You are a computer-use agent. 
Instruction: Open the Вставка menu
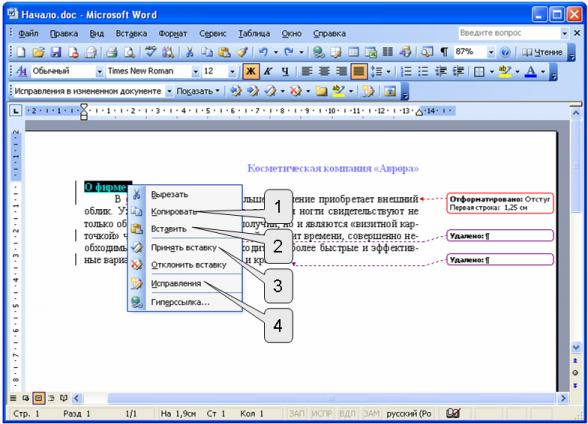click(x=131, y=33)
